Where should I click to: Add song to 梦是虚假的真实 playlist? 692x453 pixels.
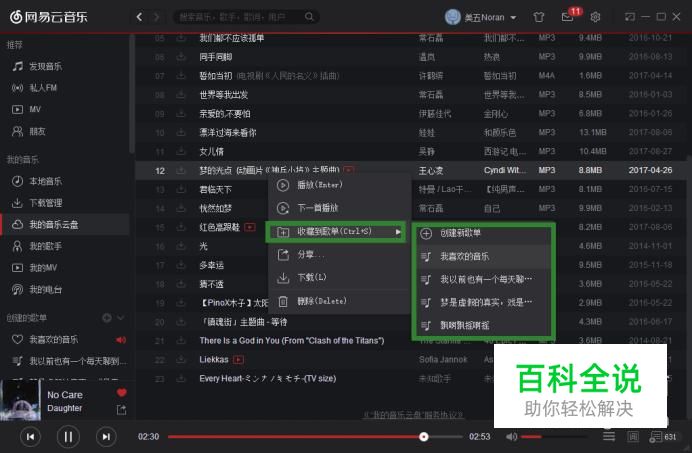(483, 302)
